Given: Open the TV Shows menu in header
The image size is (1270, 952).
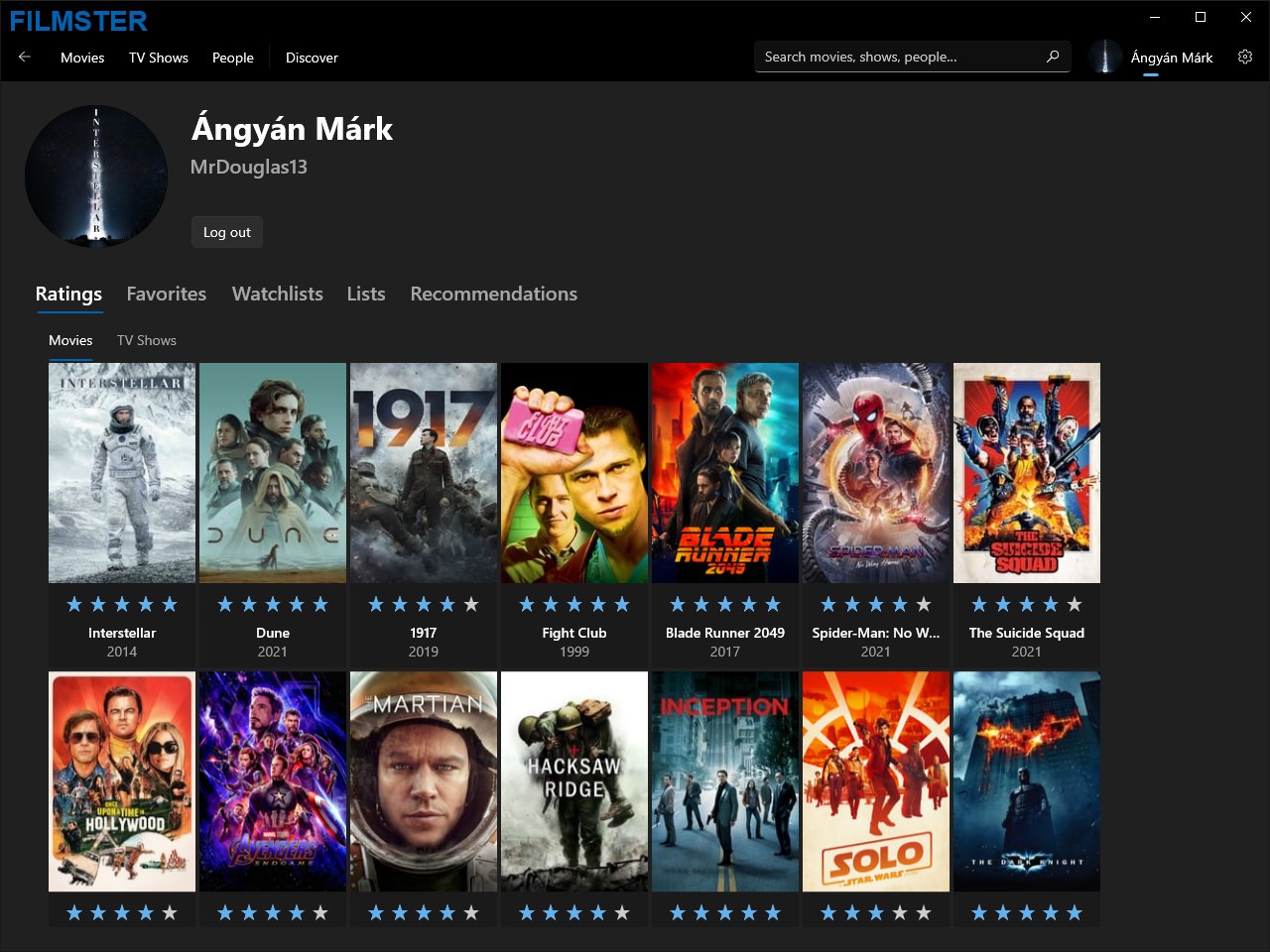Looking at the screenshot, I should 159,58.
